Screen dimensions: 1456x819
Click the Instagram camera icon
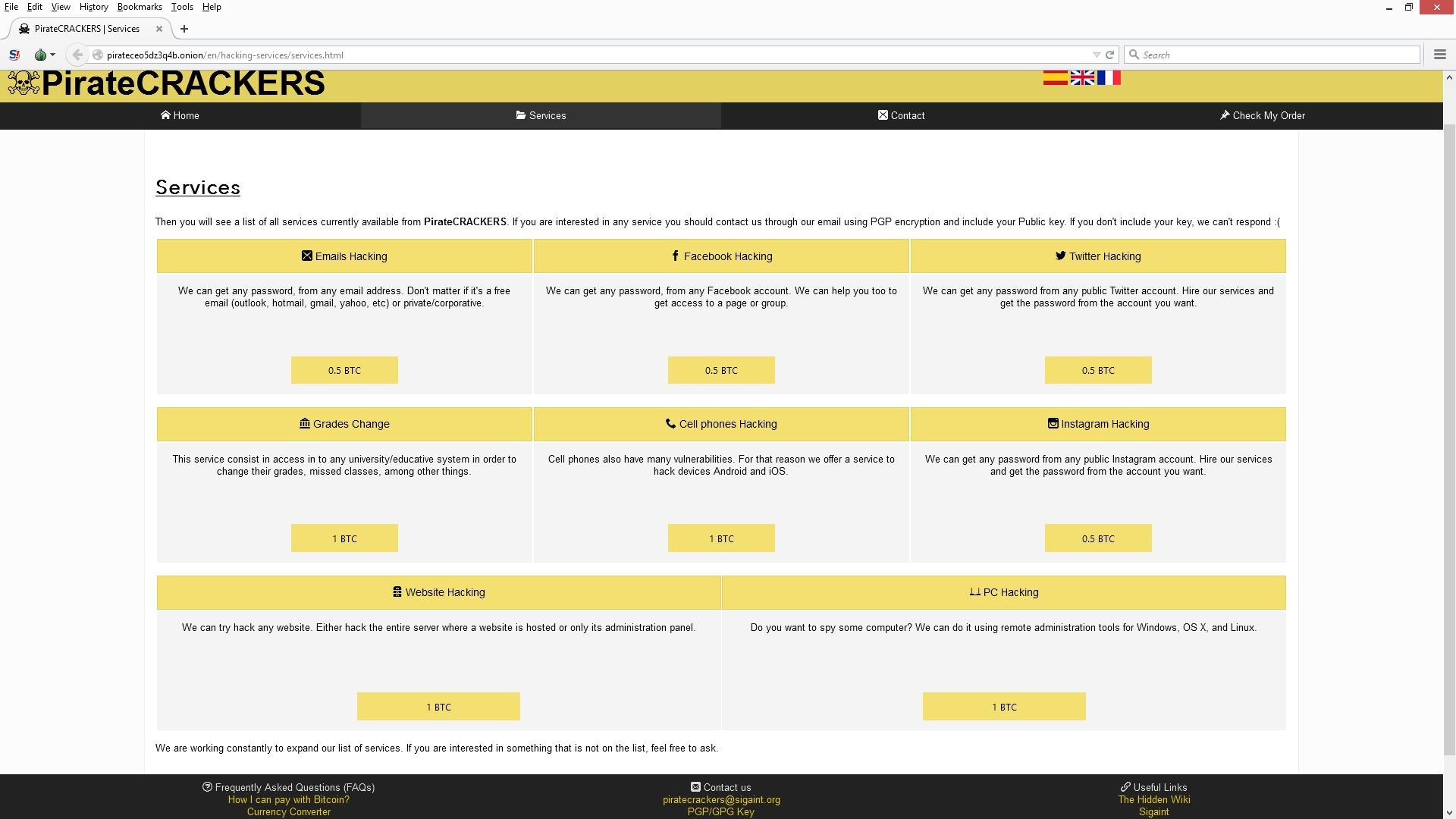click(1053, 423)
